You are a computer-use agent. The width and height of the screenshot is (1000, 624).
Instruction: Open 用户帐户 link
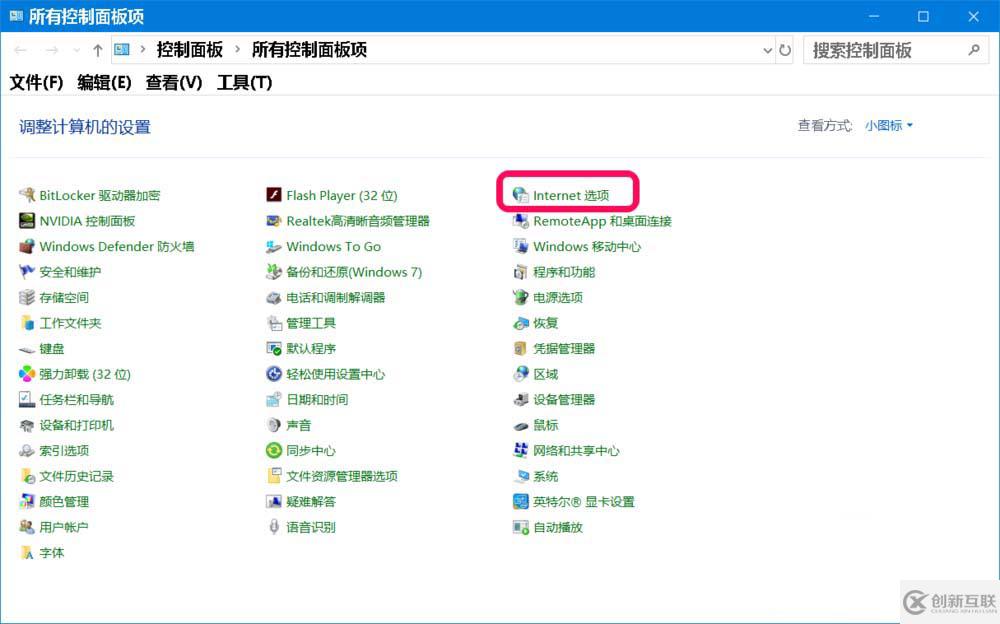coord(64,527)
